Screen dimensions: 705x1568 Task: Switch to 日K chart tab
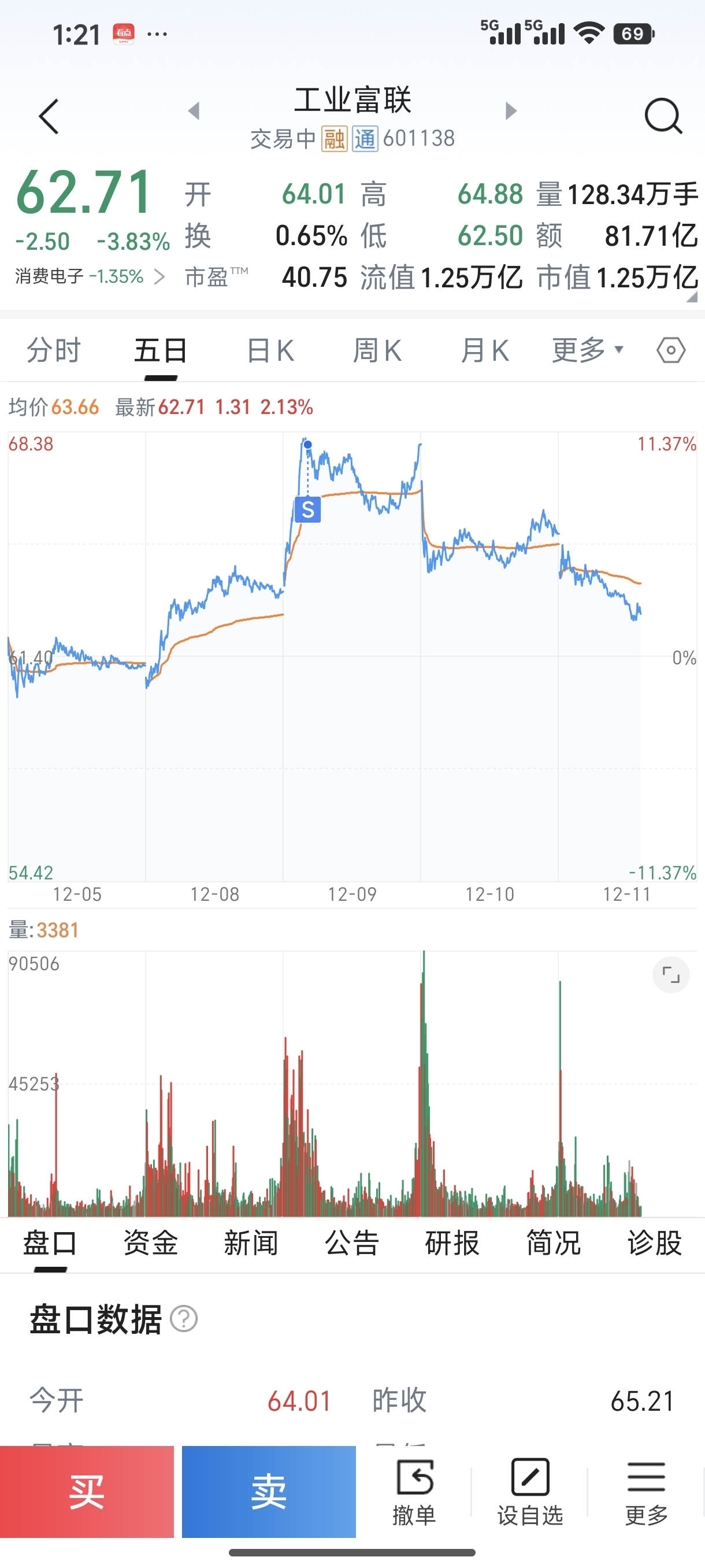[x=270, y=350]
